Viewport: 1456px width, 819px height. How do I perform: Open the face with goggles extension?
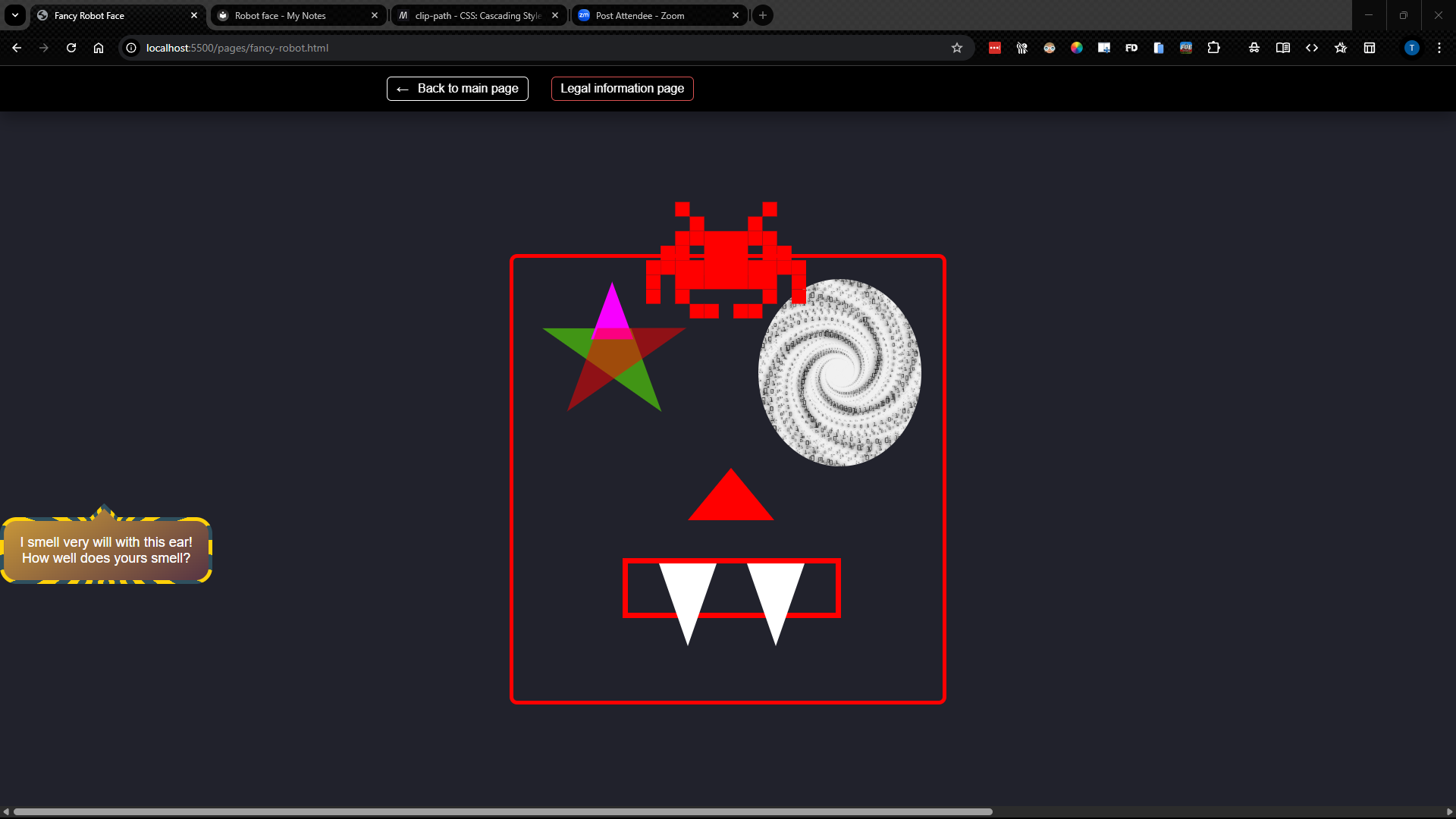(x=1050, y=48)
